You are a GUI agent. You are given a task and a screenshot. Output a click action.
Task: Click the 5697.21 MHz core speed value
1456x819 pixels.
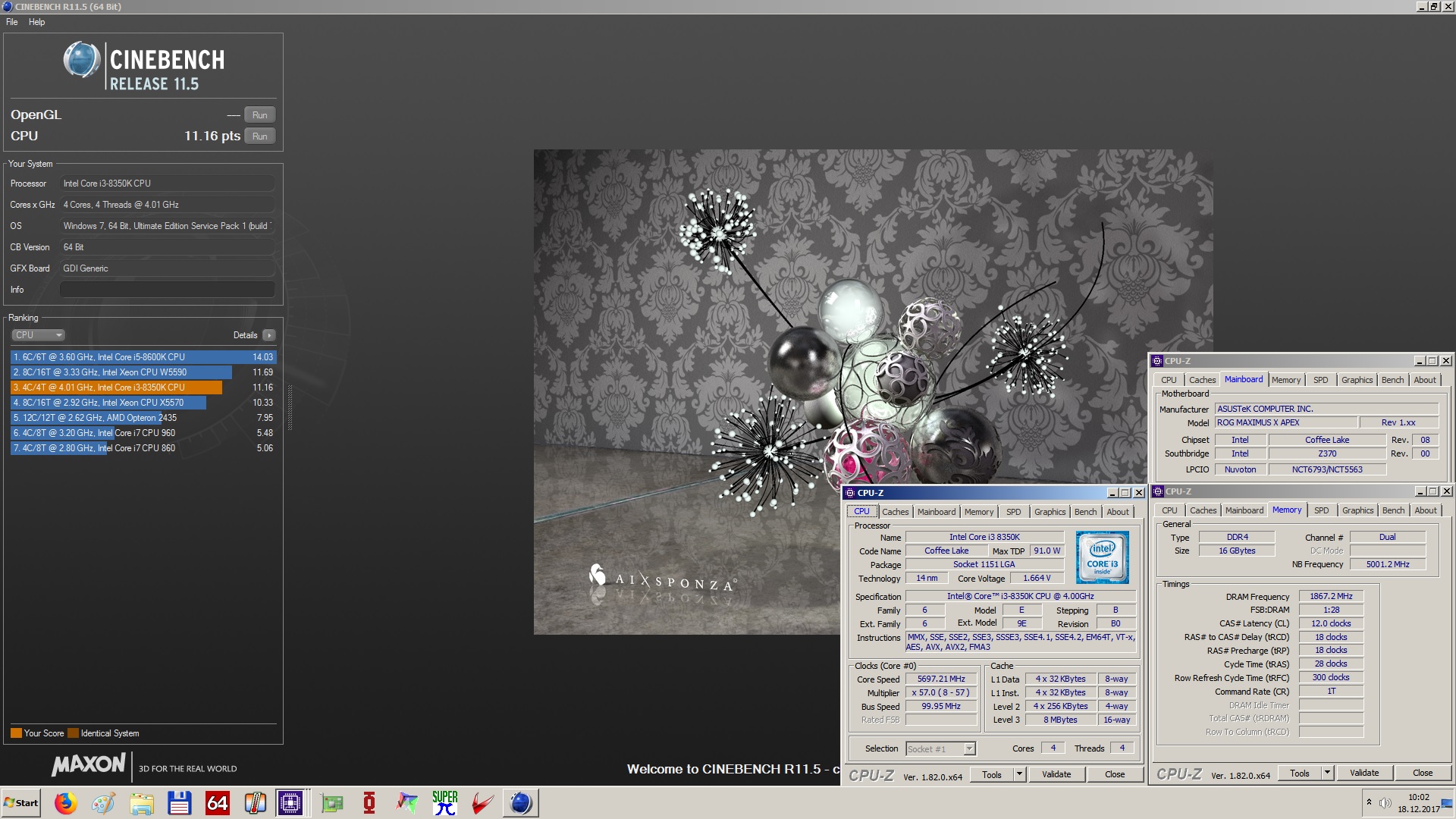[941, 679]
